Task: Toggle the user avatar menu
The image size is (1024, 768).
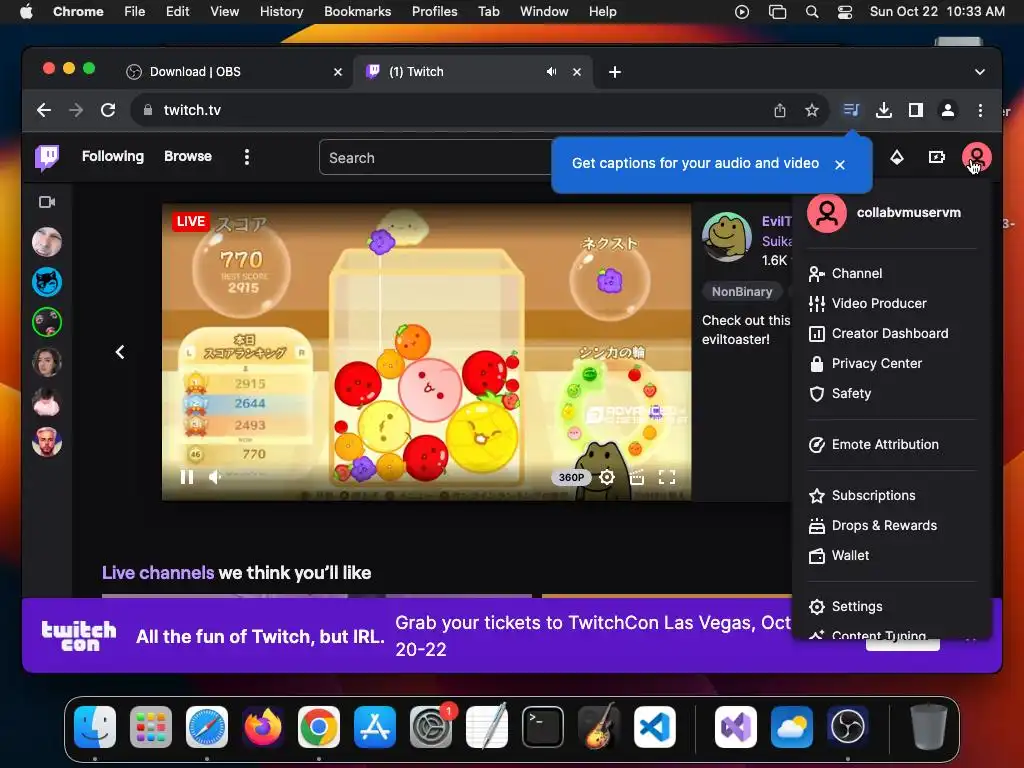Action: [976, 157]
